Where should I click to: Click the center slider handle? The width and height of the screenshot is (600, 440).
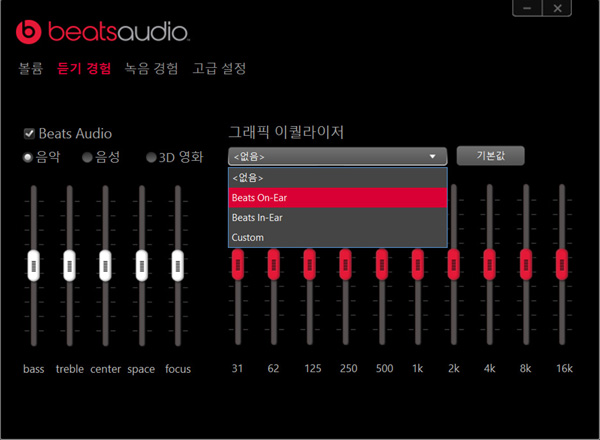106,266
